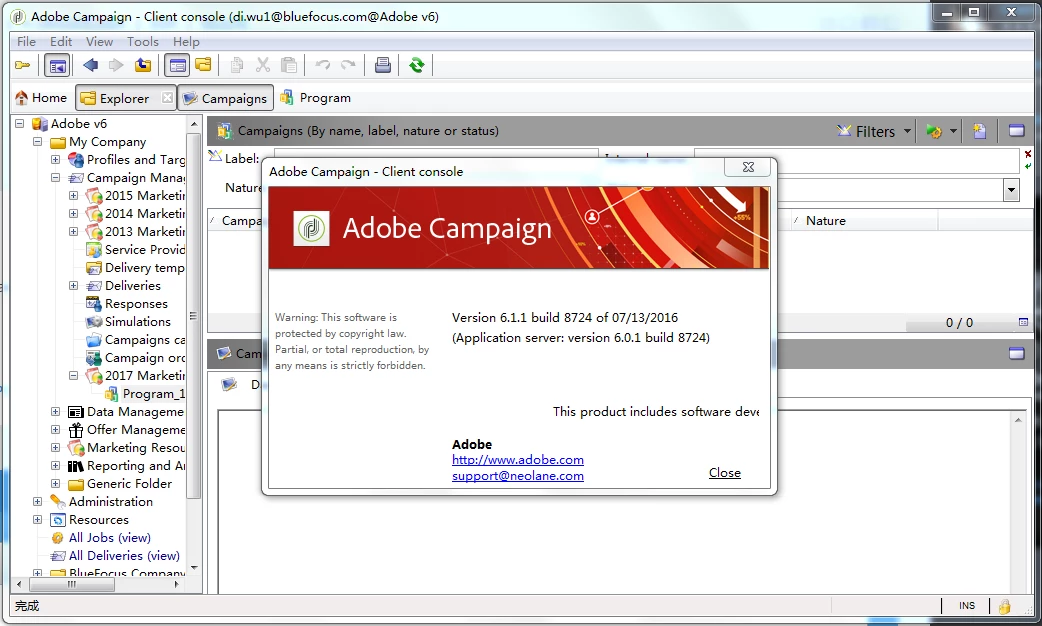The width and height of the screenshot is (1042, 626).
Task: Click the green Refresh icon
Action: pyautogui.click(x=417, y=64)
